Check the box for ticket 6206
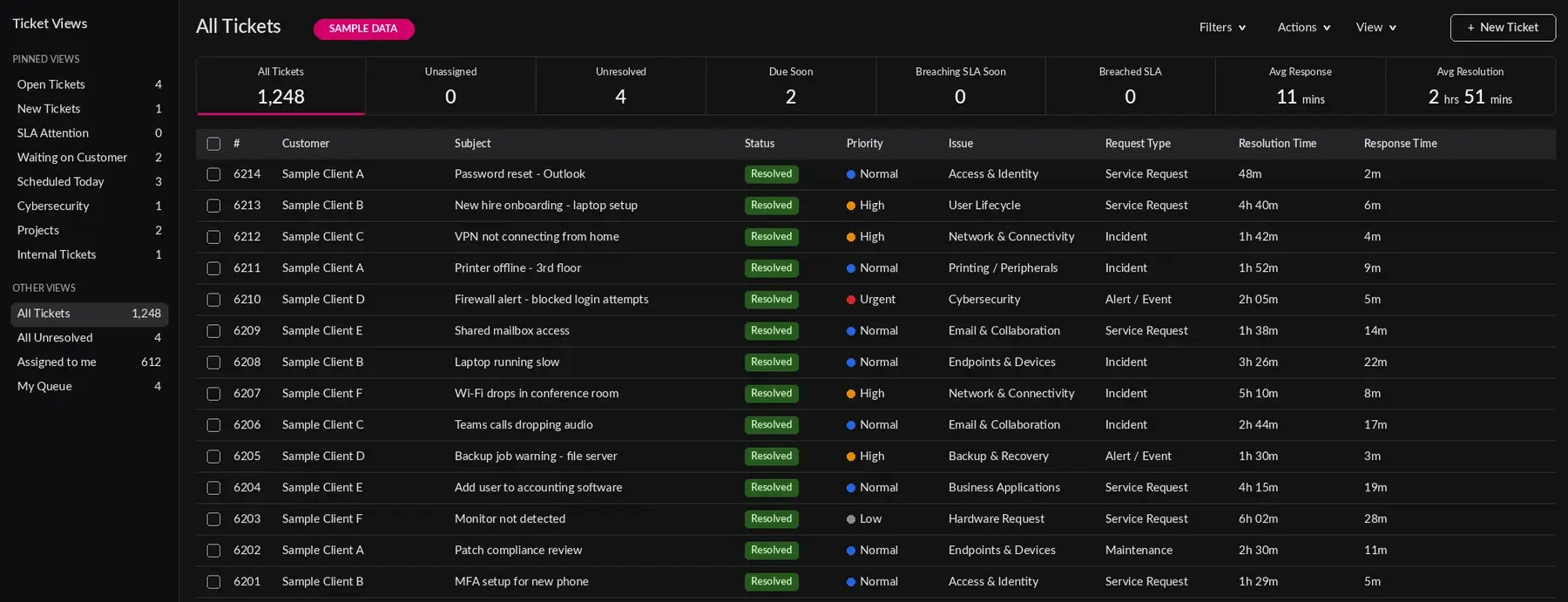 click(x=213, y=425)
